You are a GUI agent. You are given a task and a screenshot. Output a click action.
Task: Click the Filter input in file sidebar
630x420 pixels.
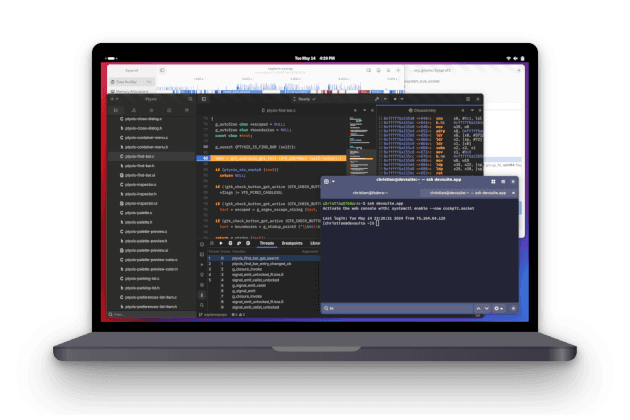click(150, 313)
